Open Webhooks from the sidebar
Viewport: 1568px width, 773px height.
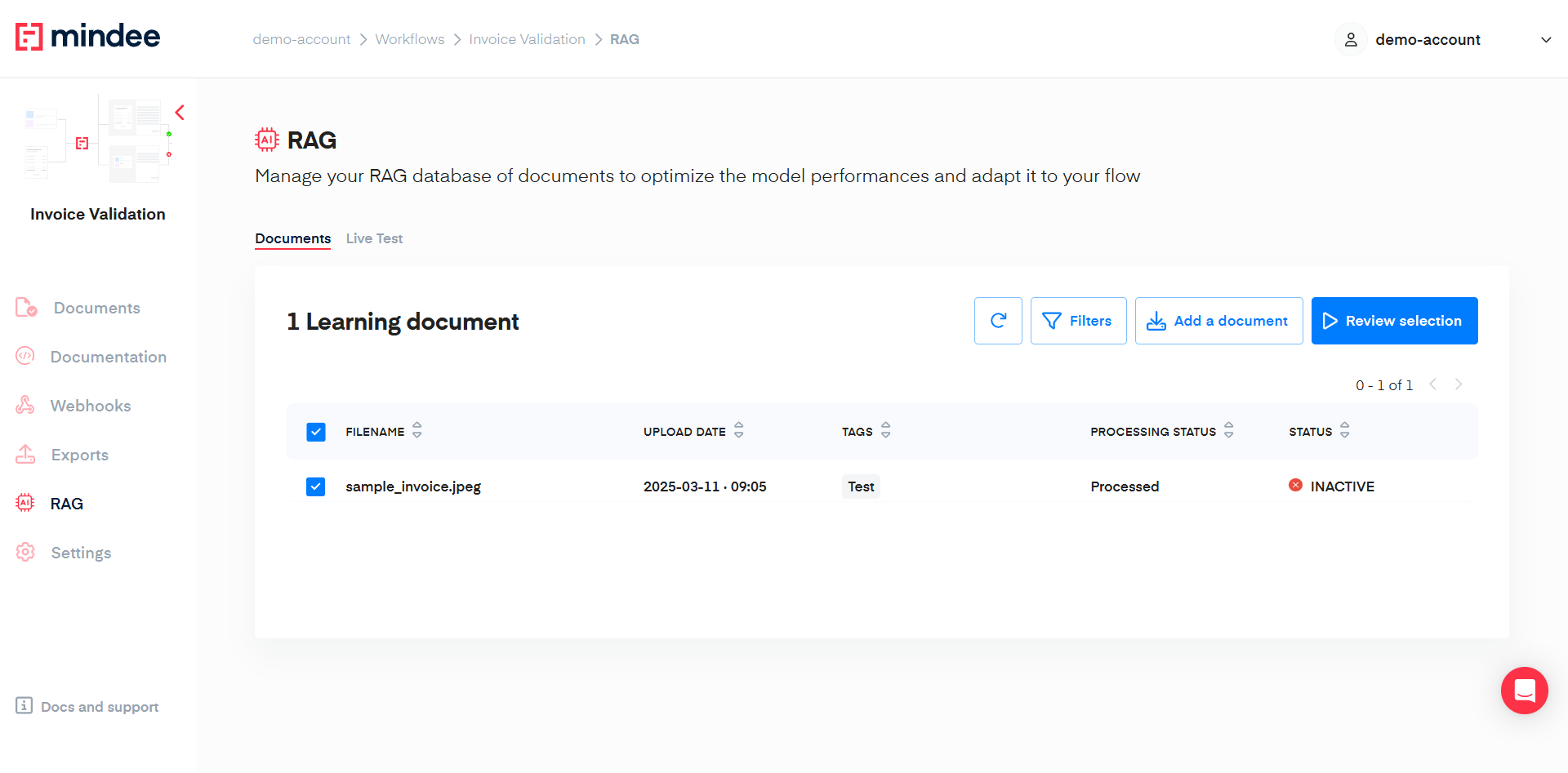(x=90, y=406)
